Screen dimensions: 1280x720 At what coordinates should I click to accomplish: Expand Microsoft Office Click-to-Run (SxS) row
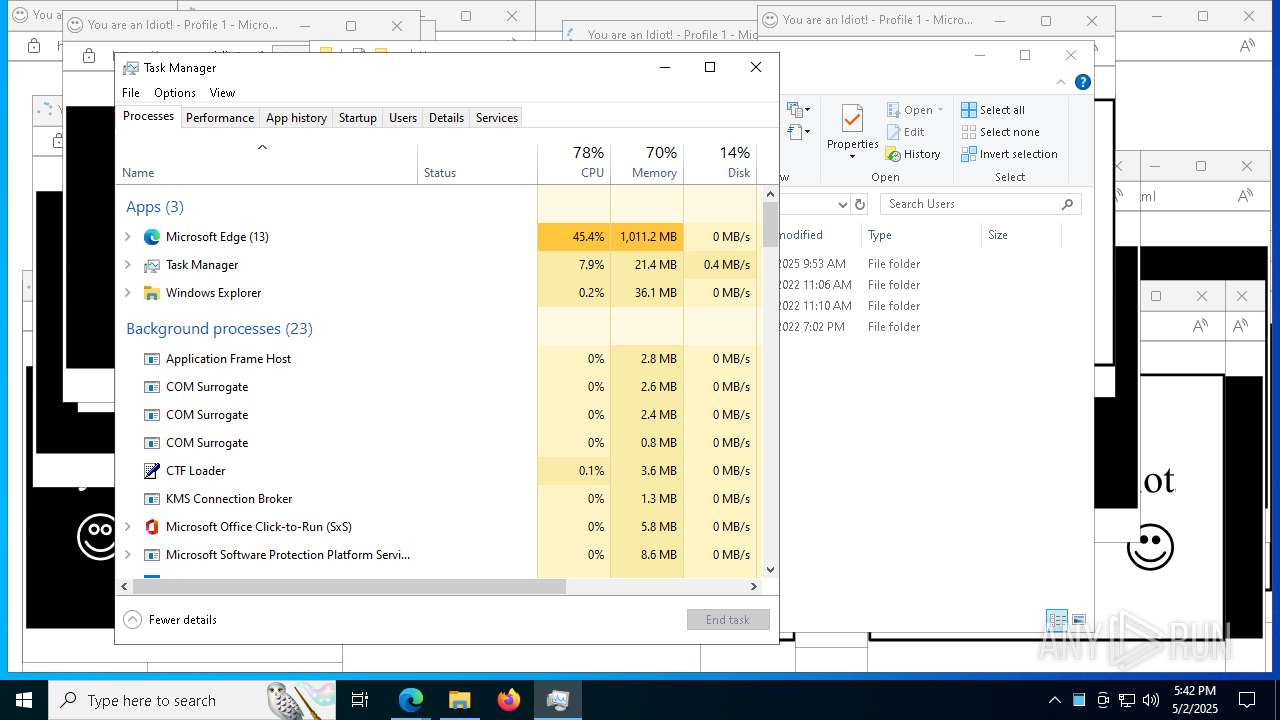coord(127,527)
